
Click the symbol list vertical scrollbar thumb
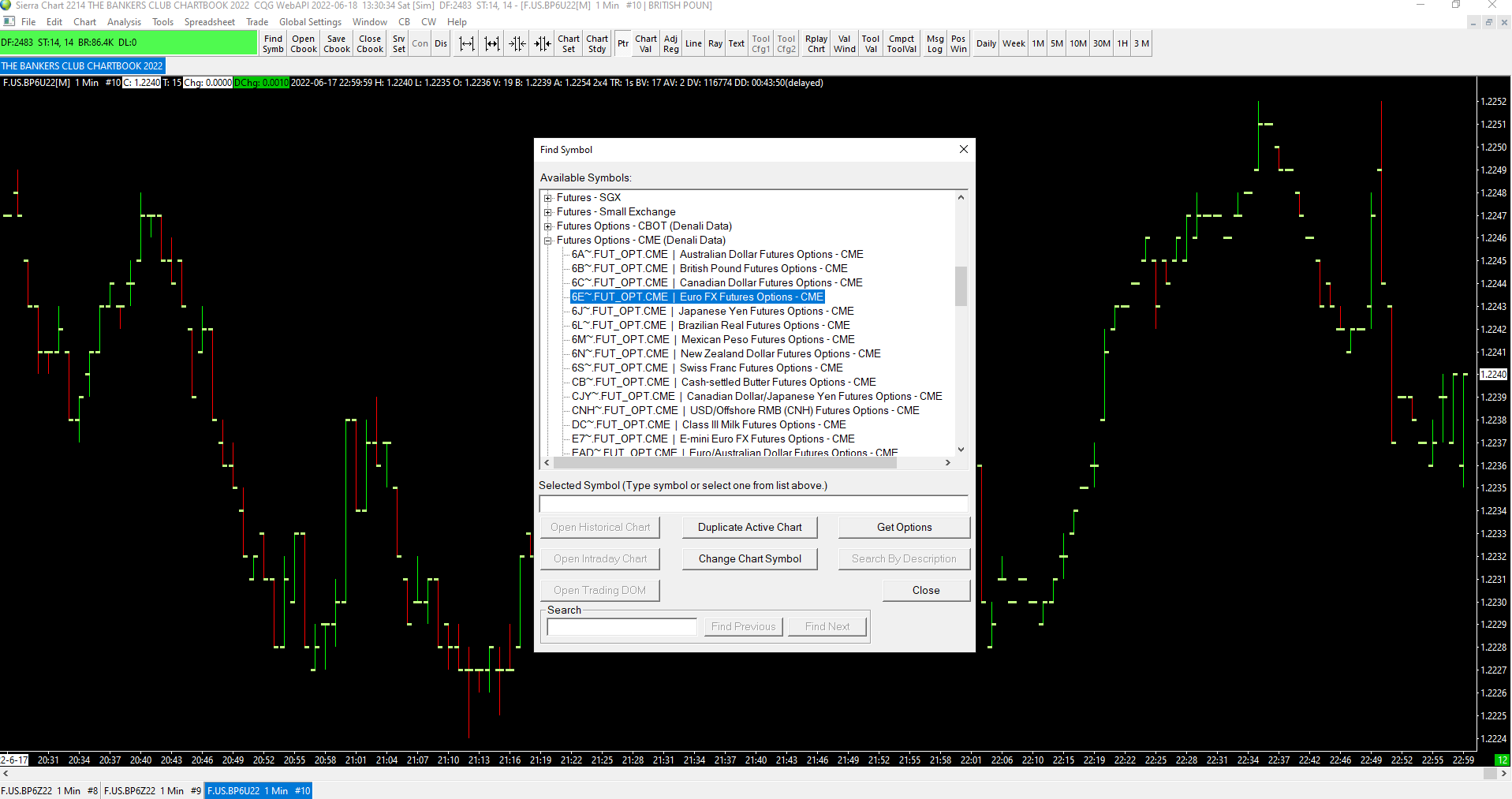961,286
